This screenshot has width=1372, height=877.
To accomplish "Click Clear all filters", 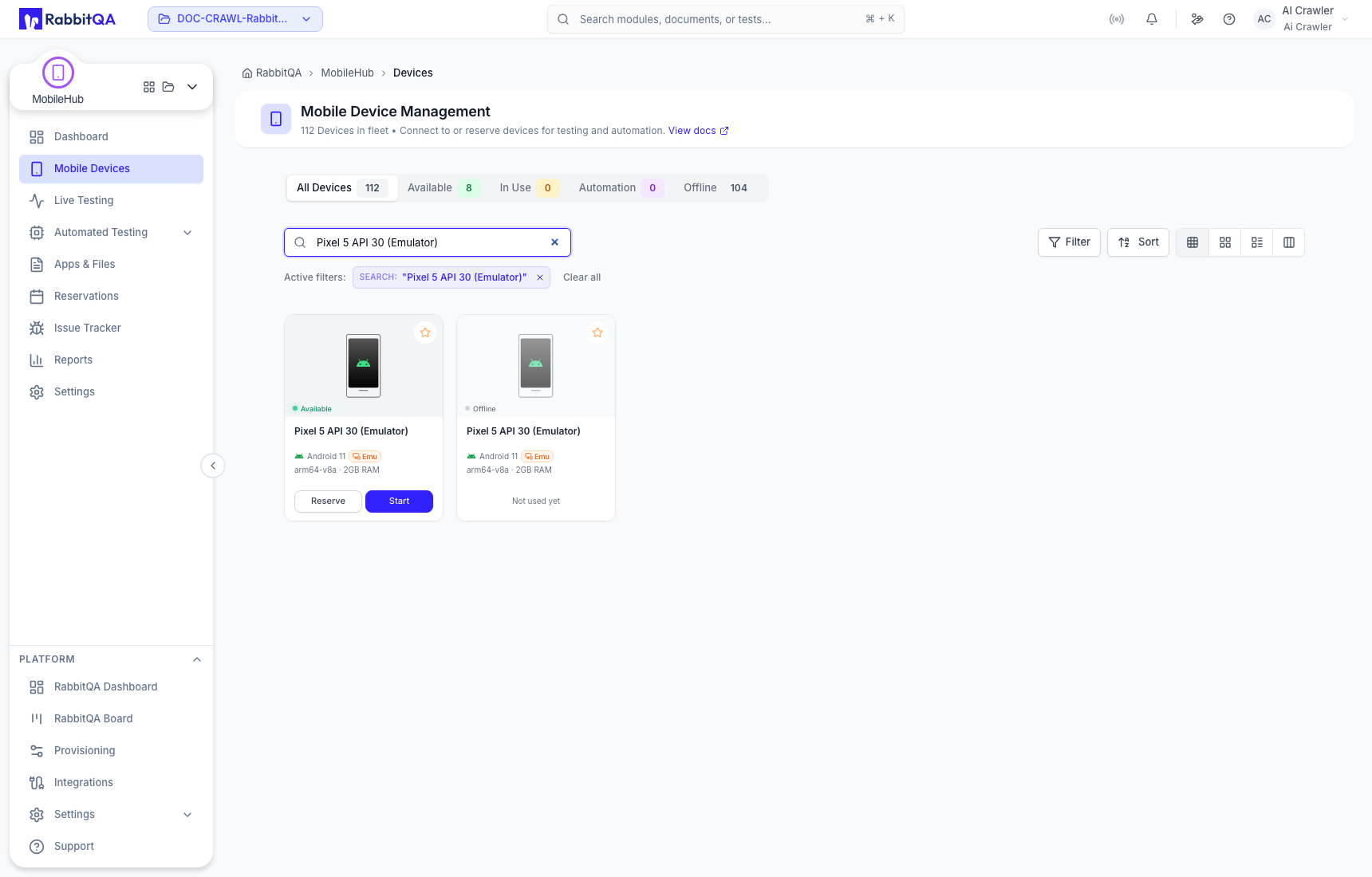I will [x=582, y=277].
